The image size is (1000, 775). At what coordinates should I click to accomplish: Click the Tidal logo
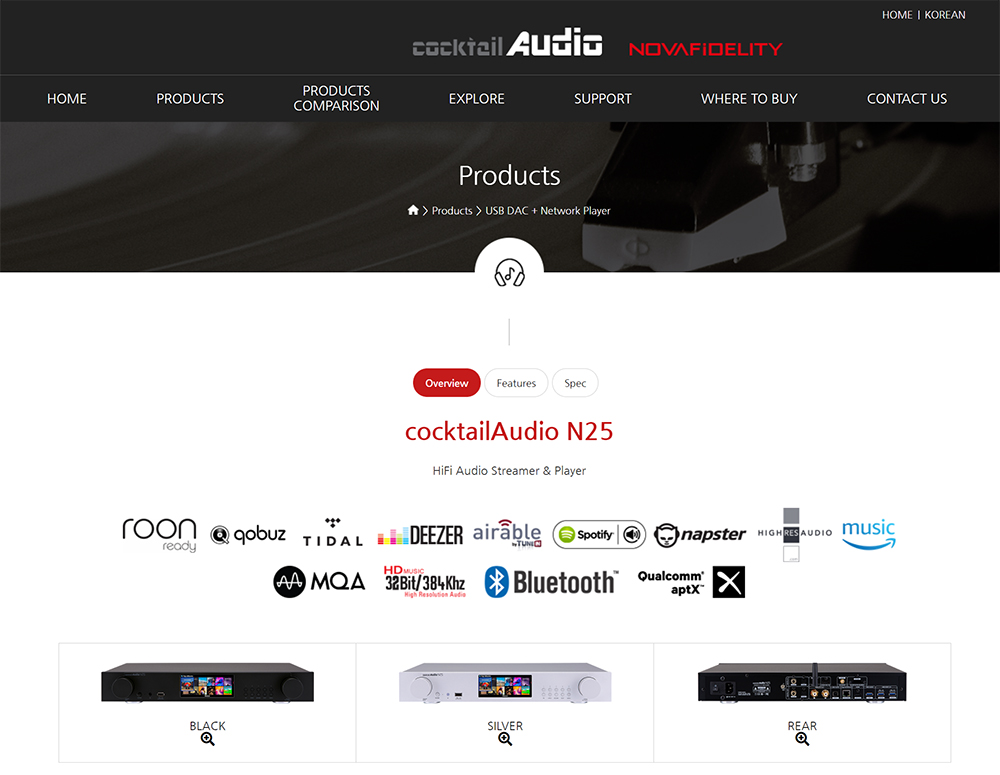click(x=332, y=533)
